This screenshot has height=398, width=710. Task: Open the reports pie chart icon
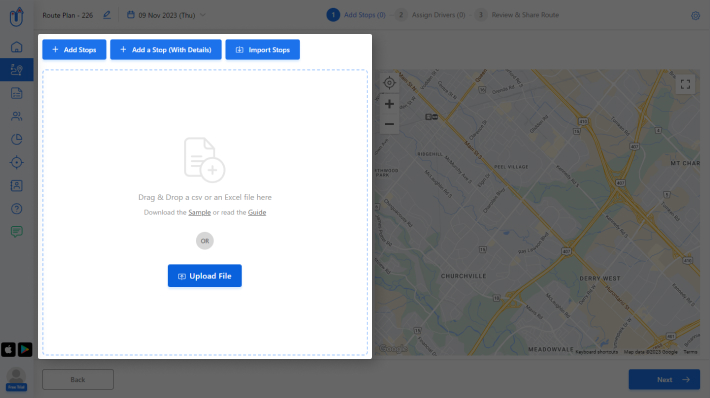point(16,139)
